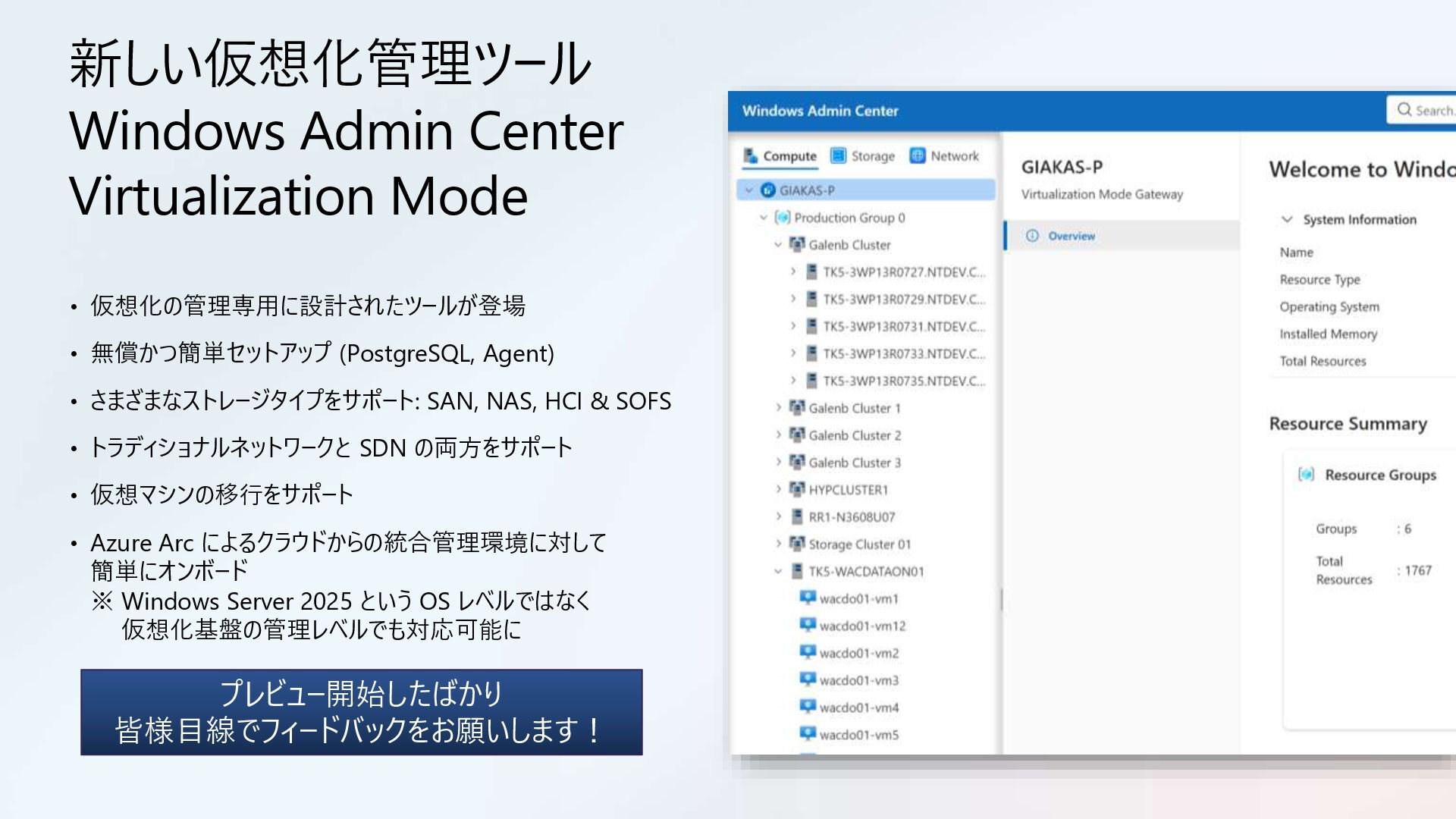Select the TK5-WACDATAON01 tree item
This screenshot has height=819, width=1456.
(x=866, y=572)
